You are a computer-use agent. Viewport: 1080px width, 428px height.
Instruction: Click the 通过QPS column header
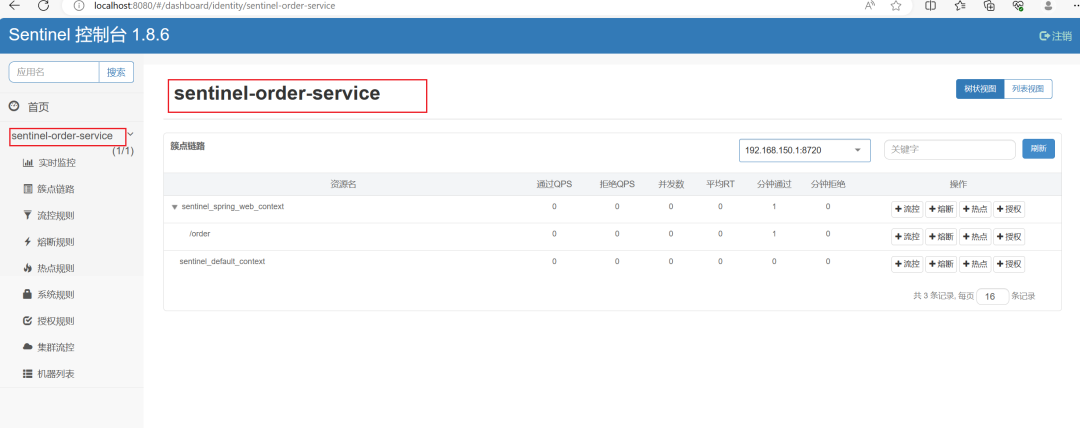554,184
